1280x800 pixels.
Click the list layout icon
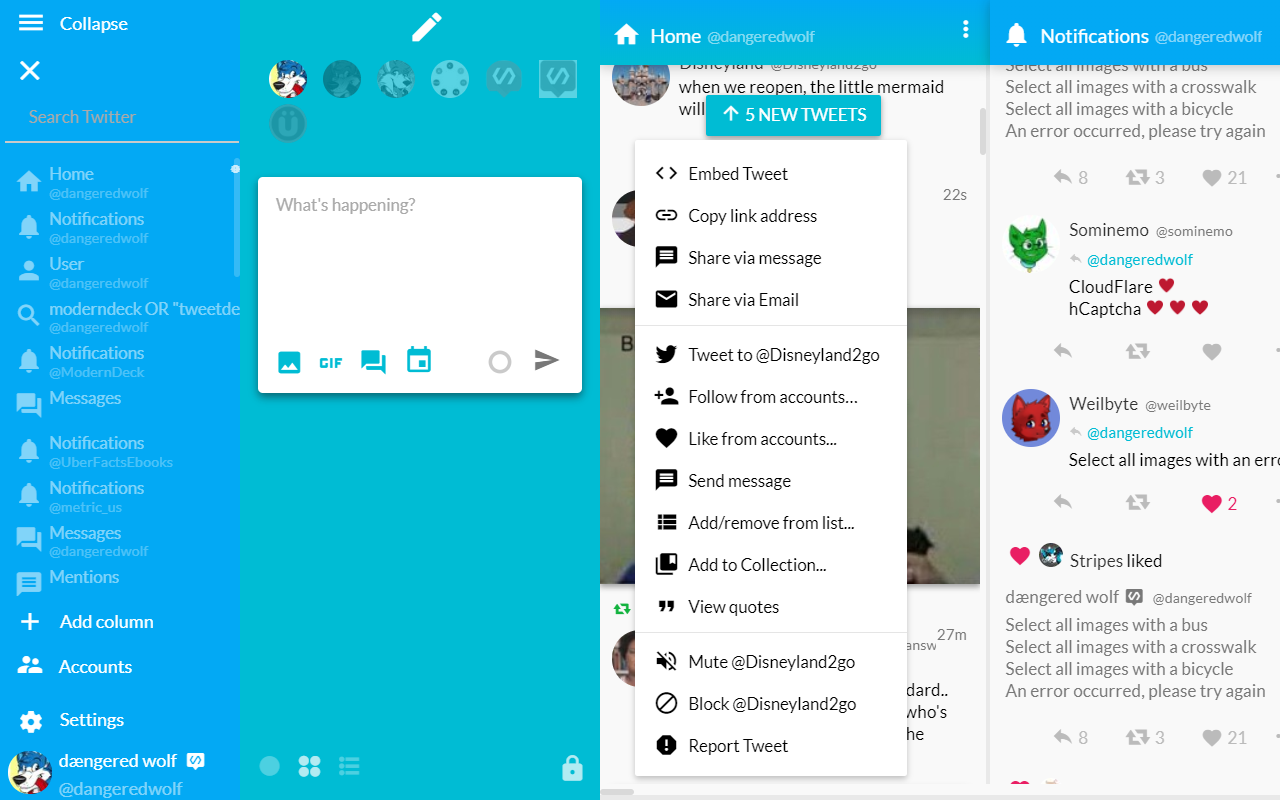[x=349, y=766]
